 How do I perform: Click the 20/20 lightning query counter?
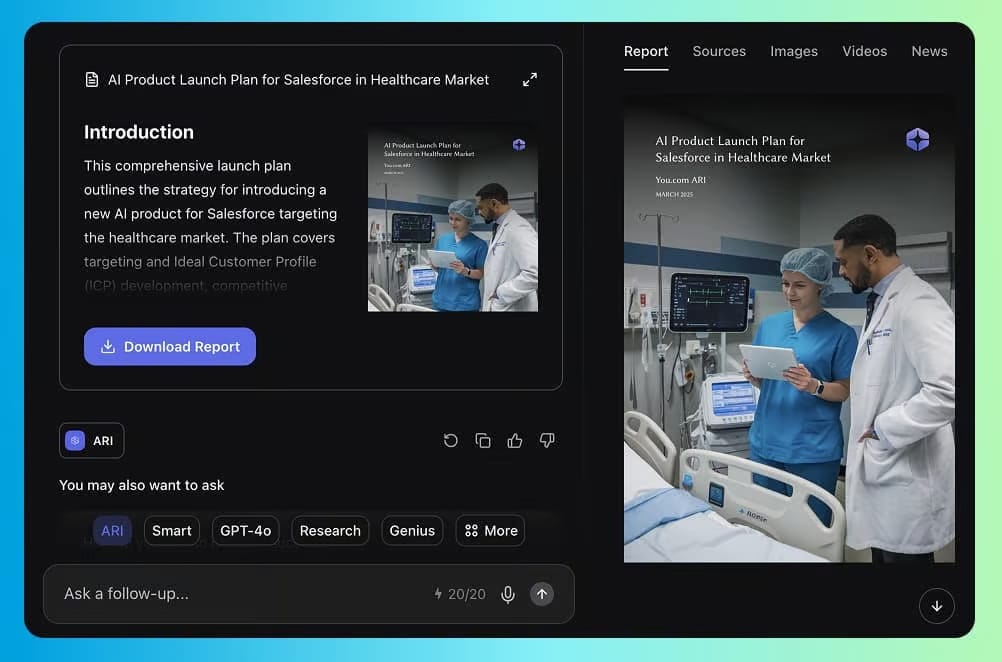459,594
